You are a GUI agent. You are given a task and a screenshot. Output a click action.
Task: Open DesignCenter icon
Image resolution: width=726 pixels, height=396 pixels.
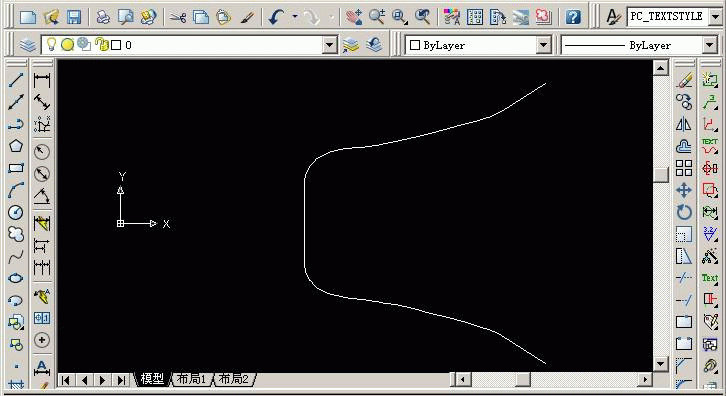pyautogui.click(x=475, y=17)
